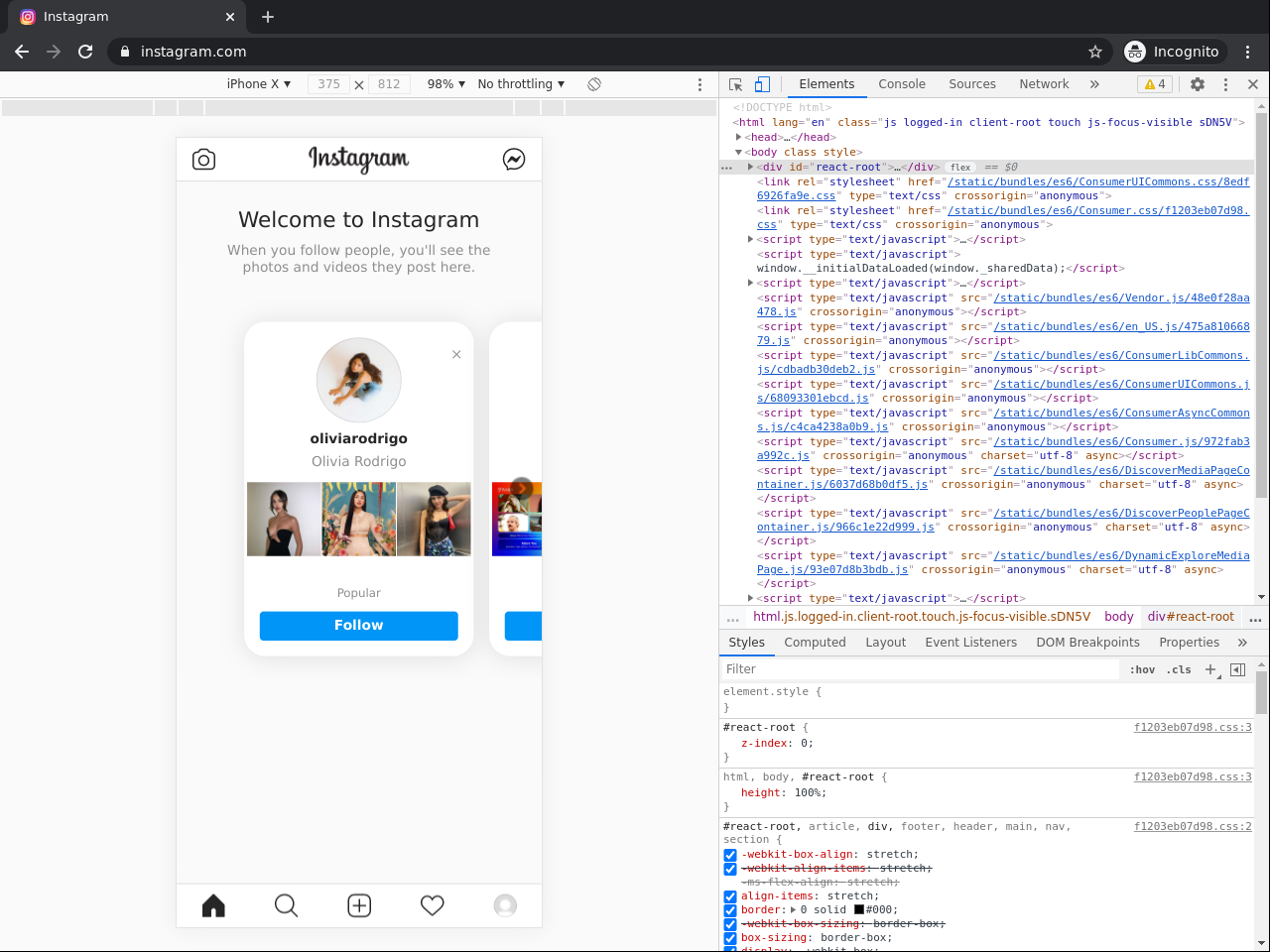Open the iPhone X device dropdown

coord(259,84)
